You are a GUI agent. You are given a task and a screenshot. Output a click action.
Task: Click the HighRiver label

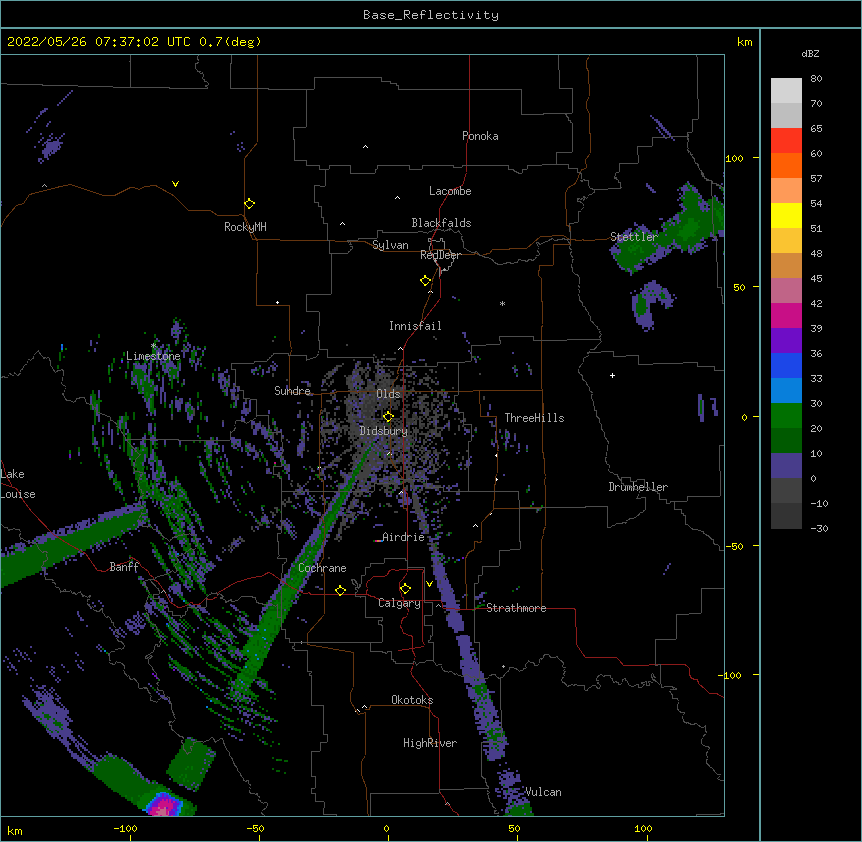coord(430,743)
